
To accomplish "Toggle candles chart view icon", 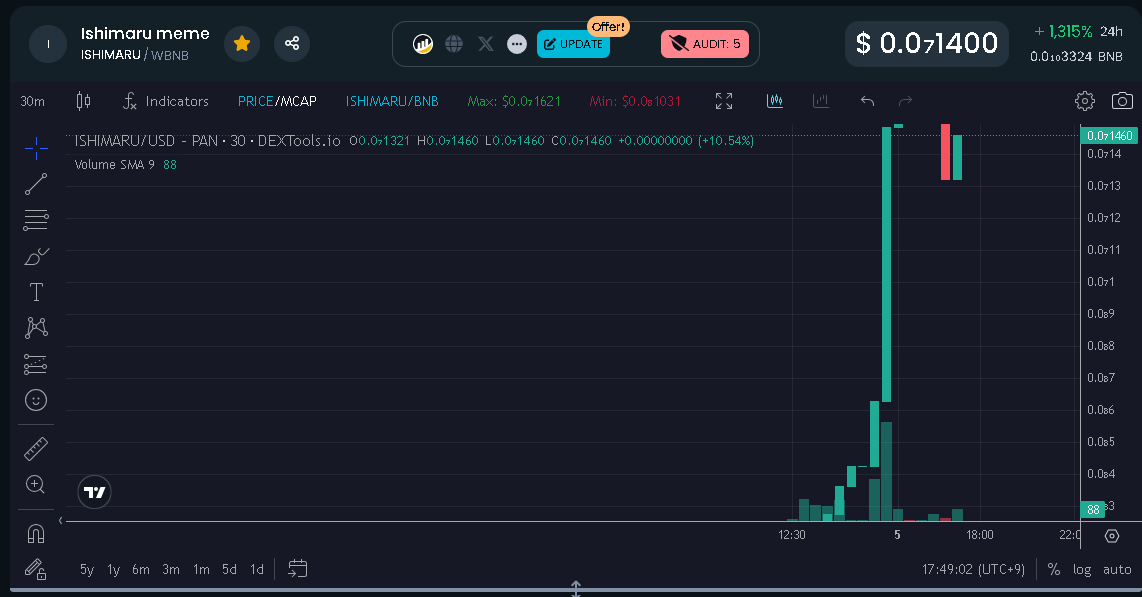I will point(775,101).
